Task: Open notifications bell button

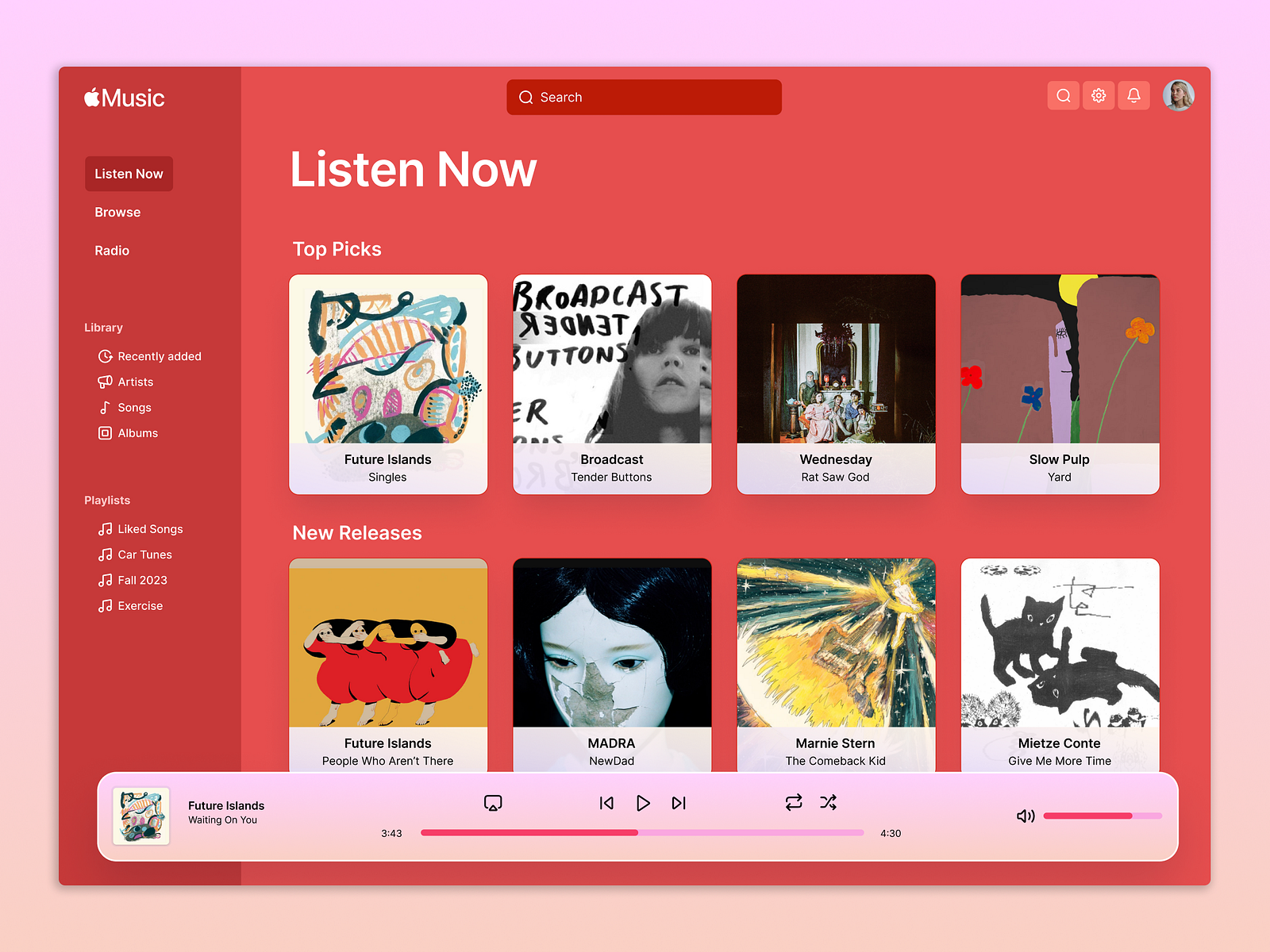Action: [1133, 96]
